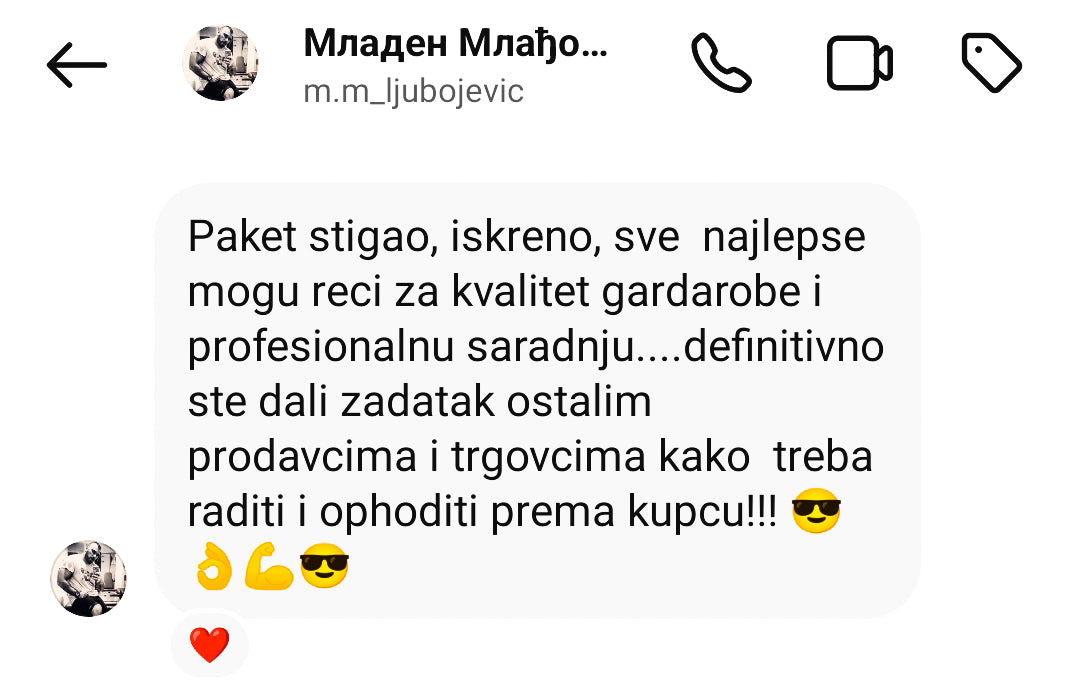This screenshot has height=700, width=1080.
Task: Click the word "profesionalnu" in the message
Action: tap(320, 348)
